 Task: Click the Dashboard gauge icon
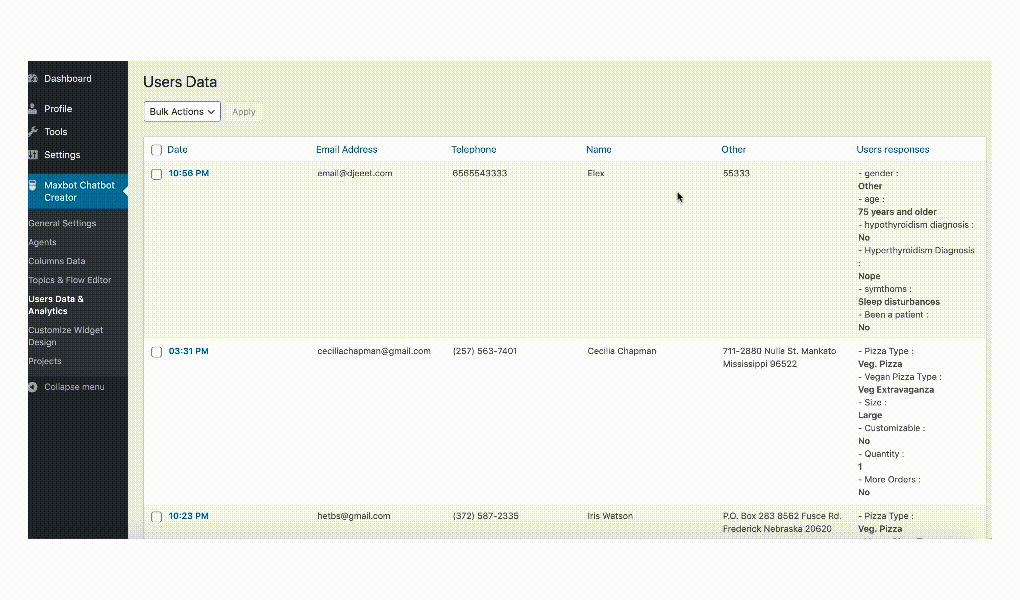pyautogui.click(x=33, y=78)
